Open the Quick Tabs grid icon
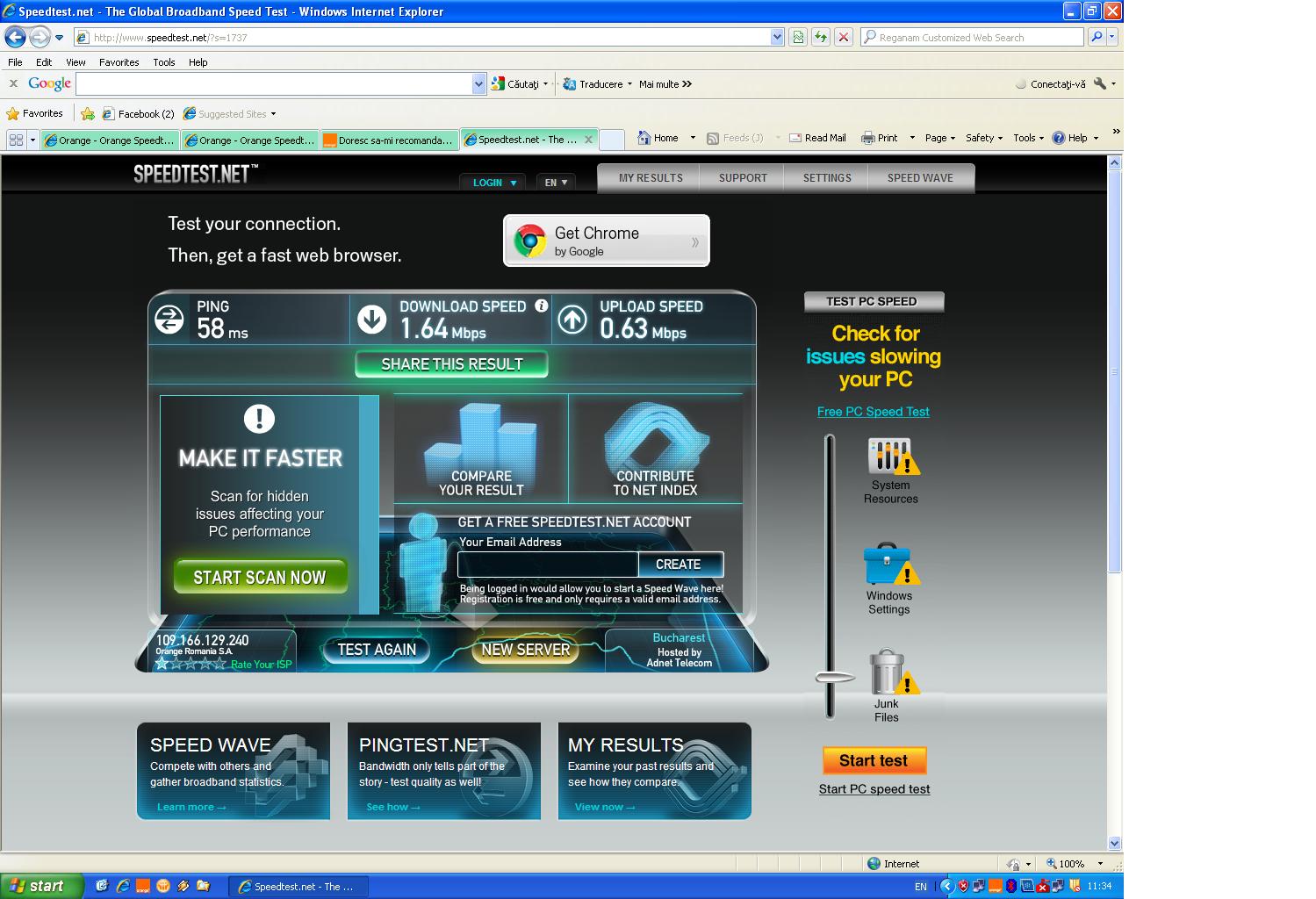Image resolution: width=1316 pixels, height=899 pixels. (16, 140)
